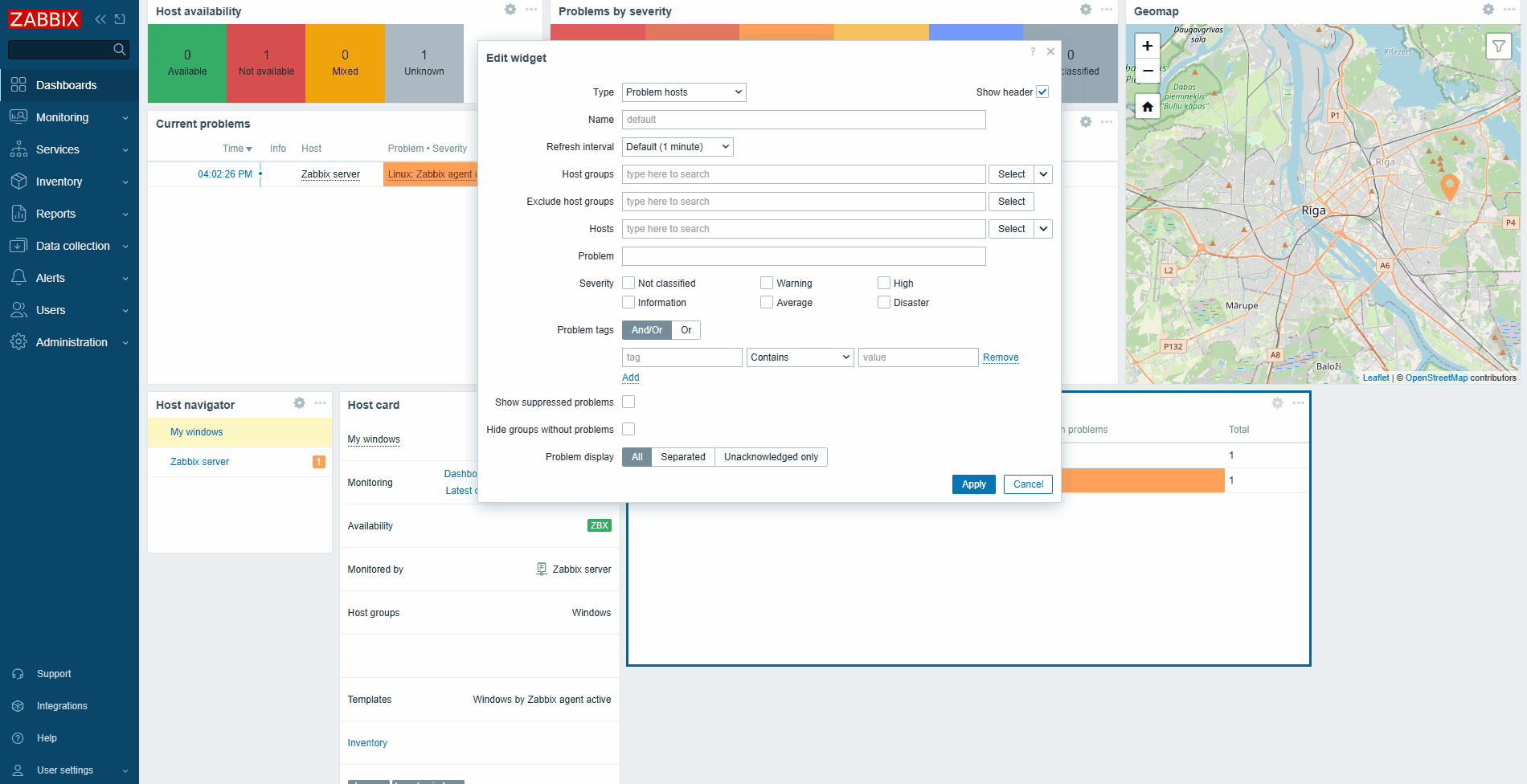This screenshot has height=784, width=1527.
Task: Check the Average severity
Action: tap(767, 302)
